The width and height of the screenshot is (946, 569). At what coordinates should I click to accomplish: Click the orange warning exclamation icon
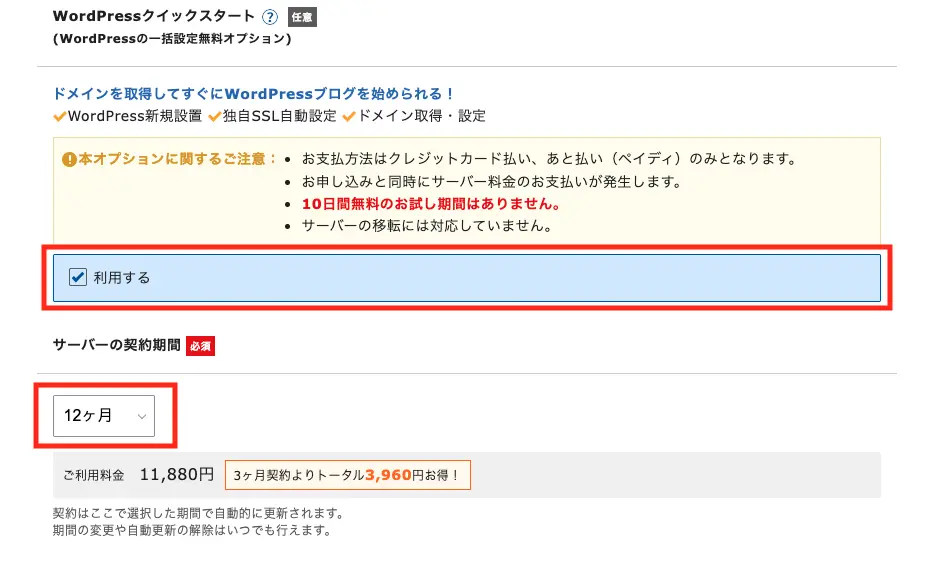[x=69, y=158]
